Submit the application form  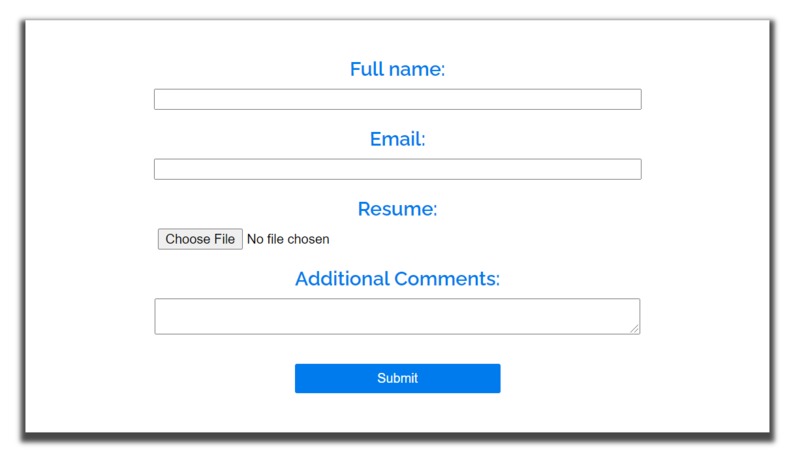tap(397, 378)
